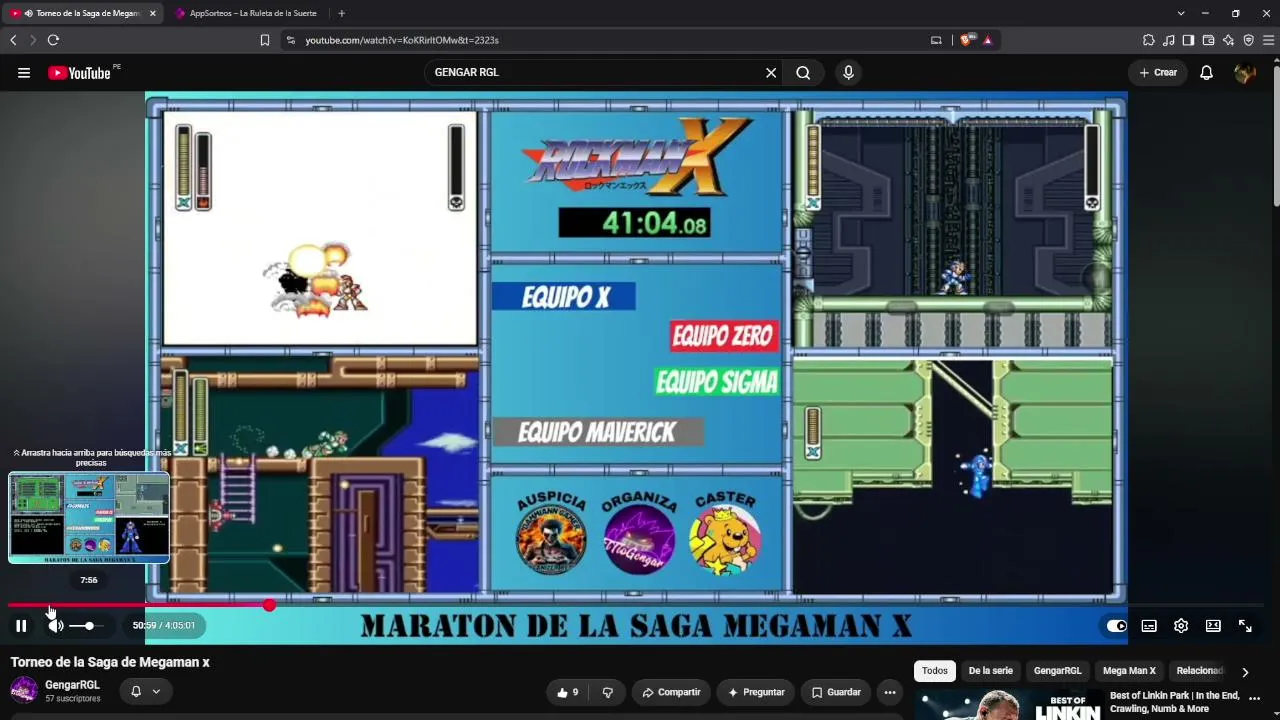
Task: Reload the current page
Action: [x=53, y=40]
